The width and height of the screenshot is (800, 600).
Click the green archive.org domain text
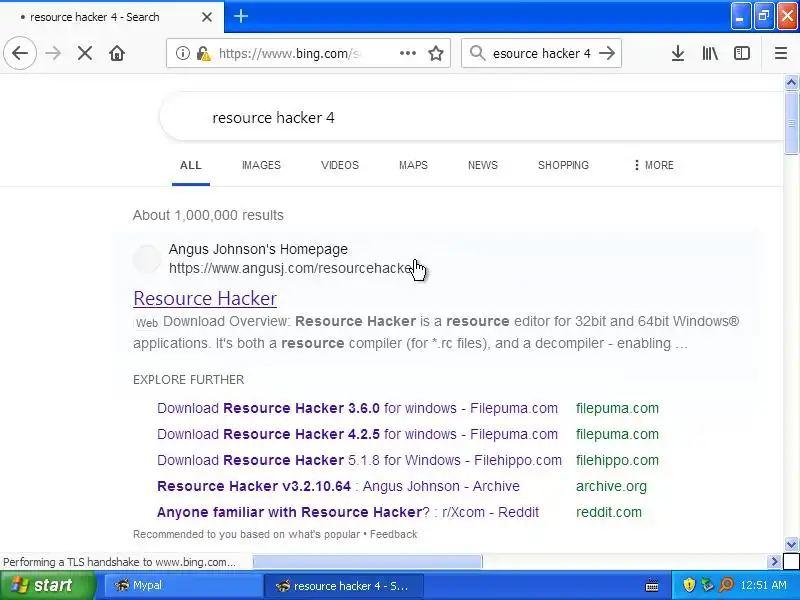coord(611,486)
